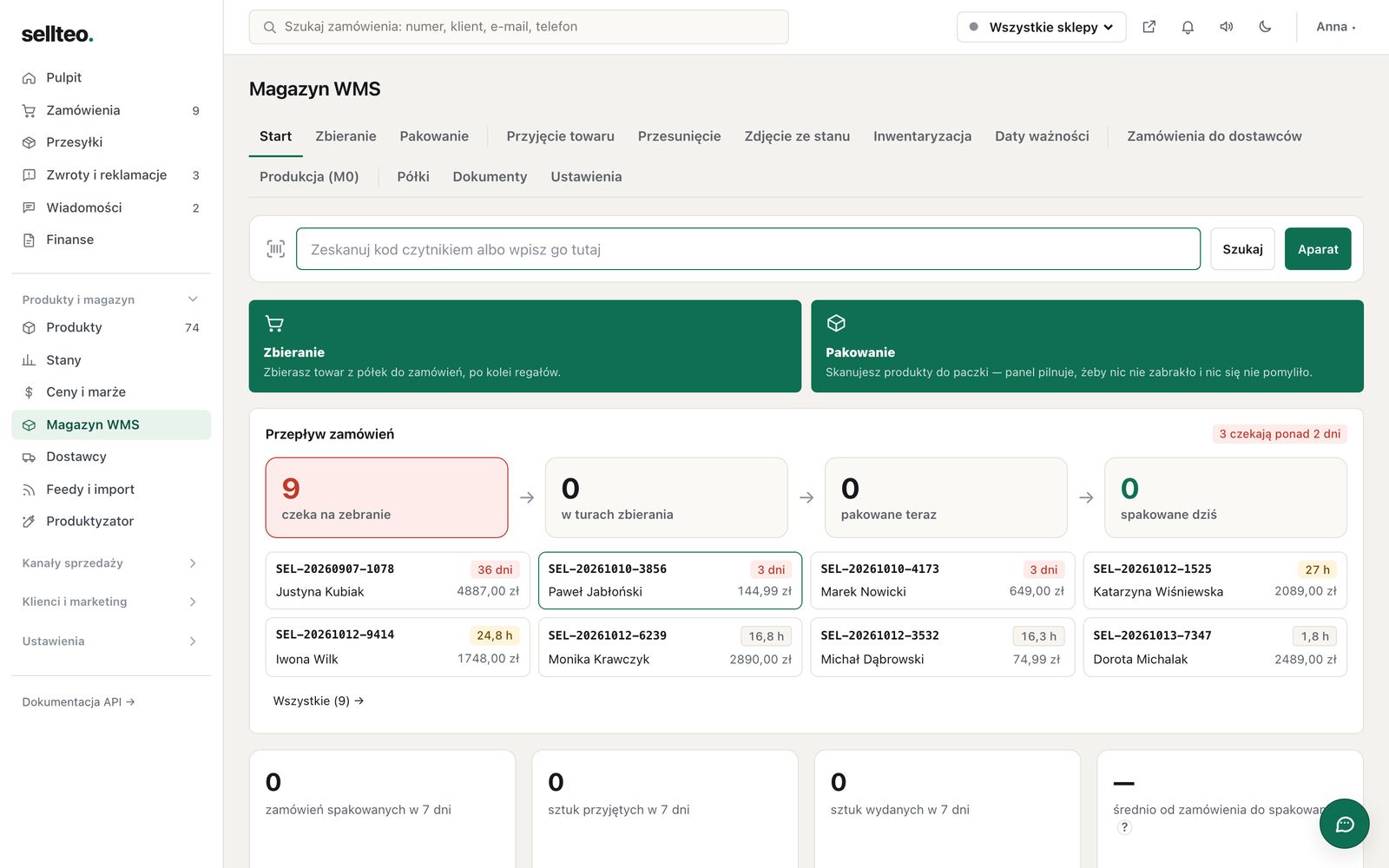Image resolution: width=1389 pixels, height=868 pixels.
Task: Click the Ceny i marże dollar icon
Action: [29, 392]
